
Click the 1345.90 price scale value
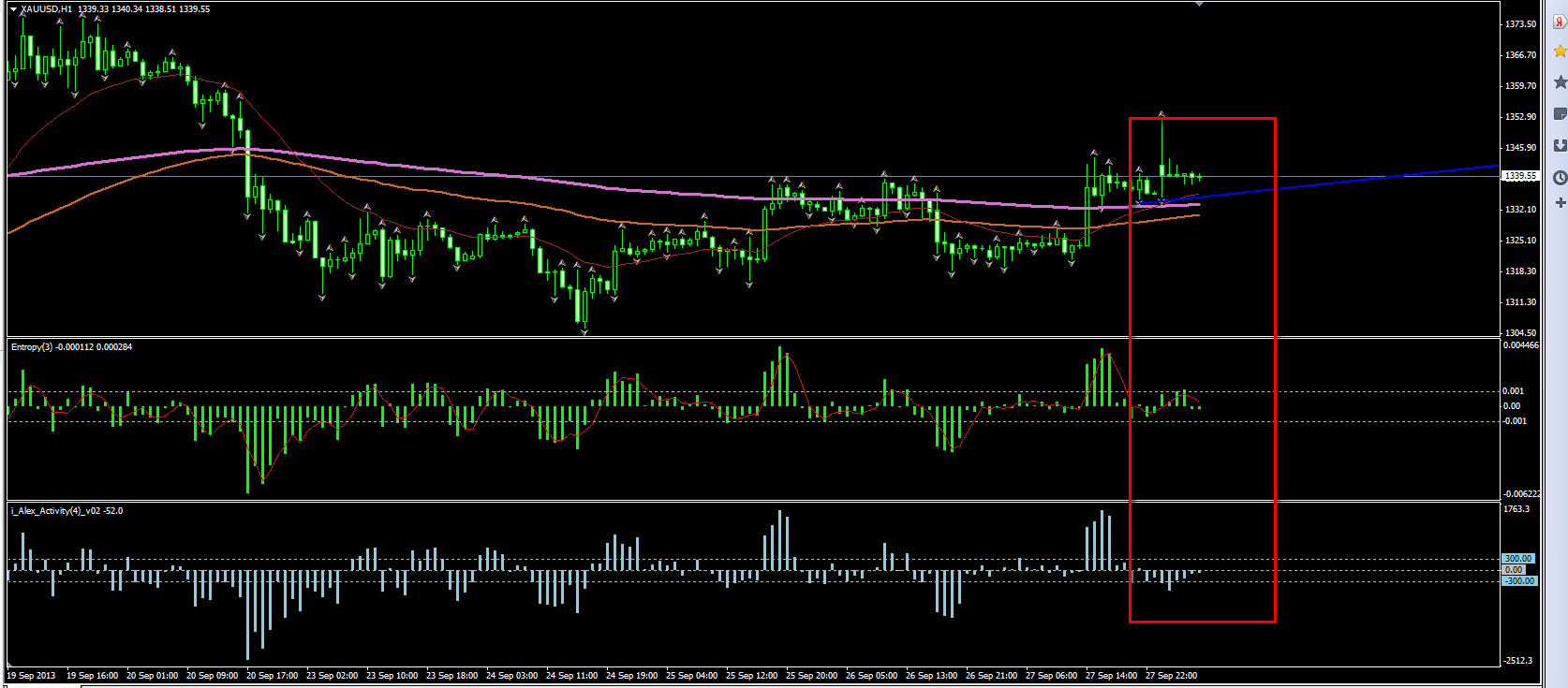(1520, 148)
